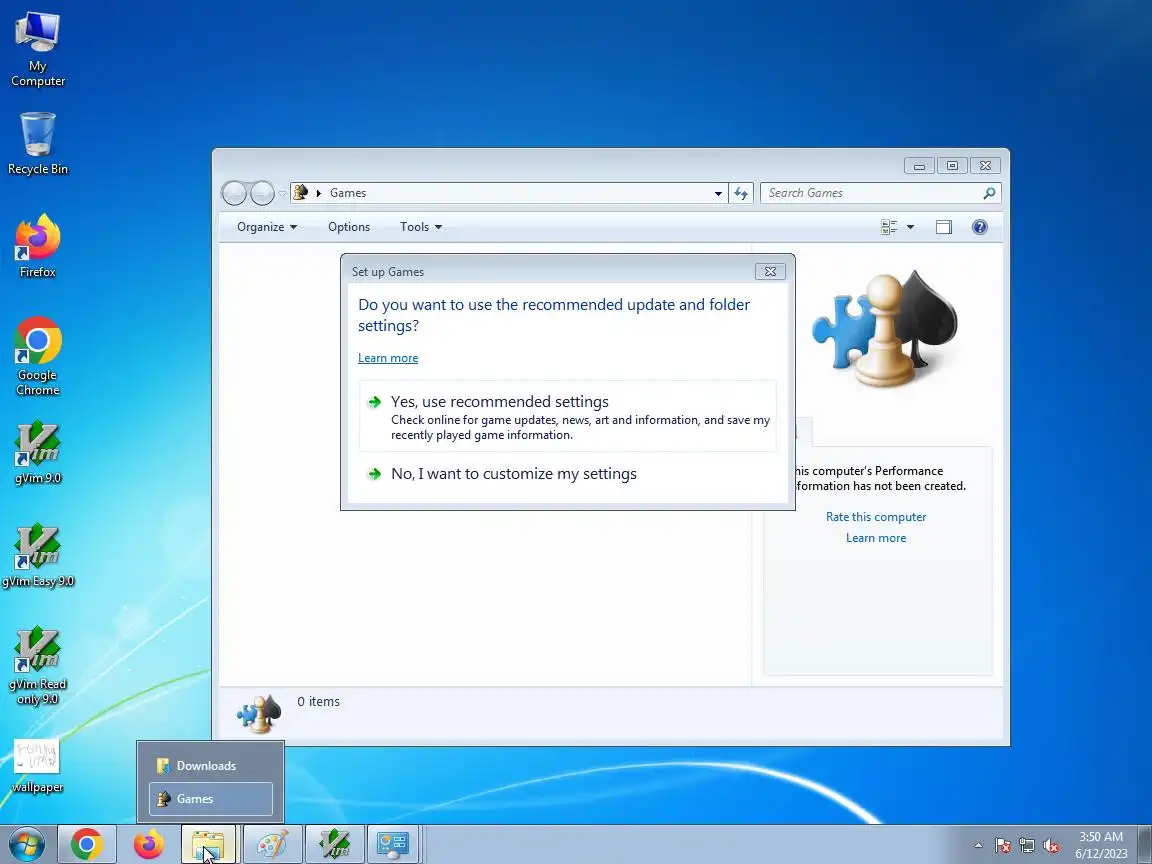Switch to Games window in taskbar preview
1152x864 pixels.
click(211, 799)
